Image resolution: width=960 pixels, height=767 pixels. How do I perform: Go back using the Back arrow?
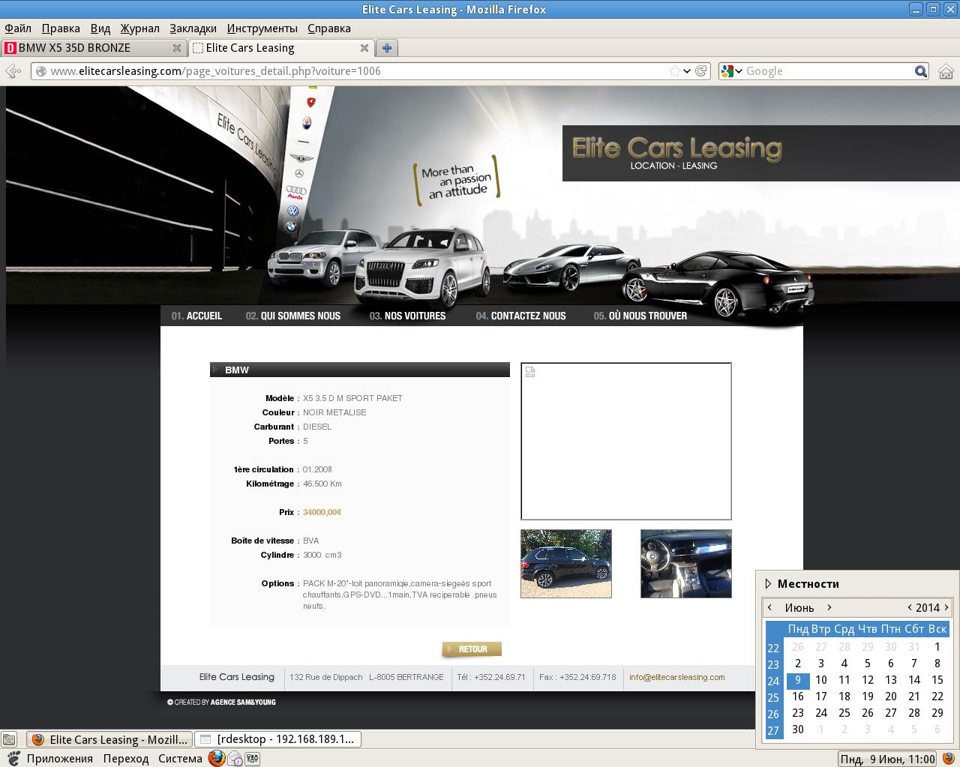click(x=12, y=71)
